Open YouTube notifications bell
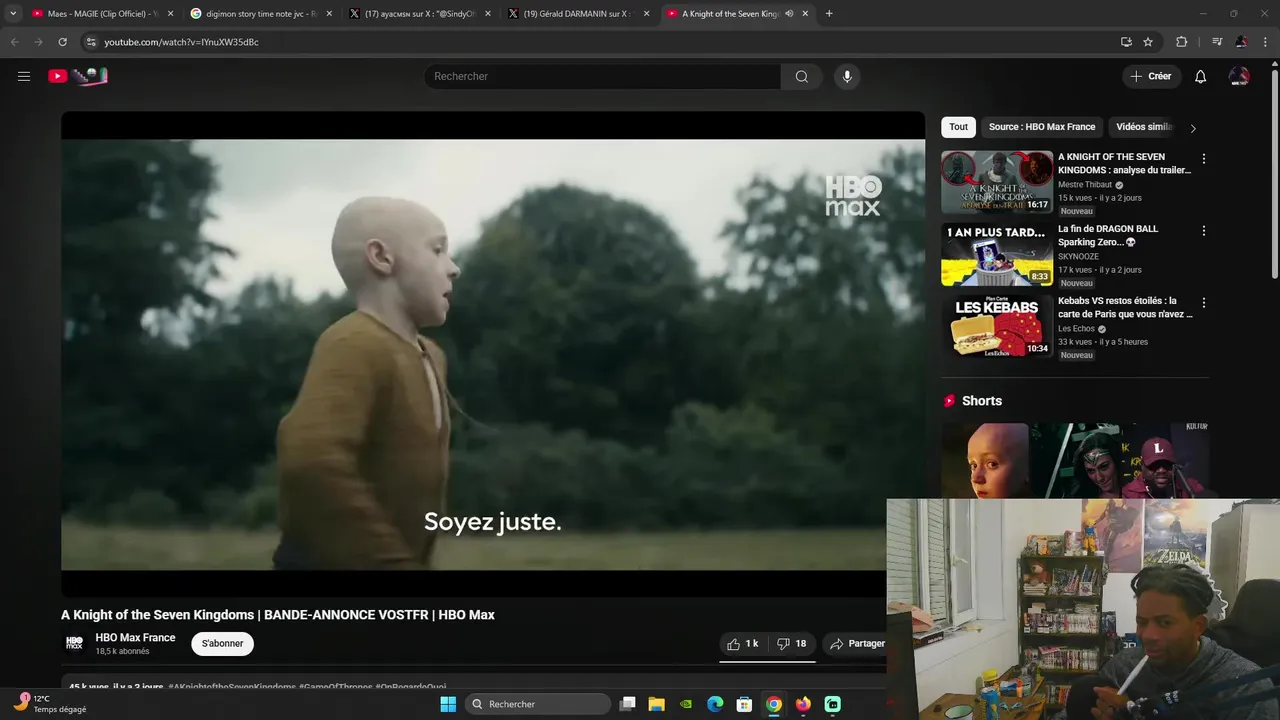 pyautogui.click(x=1200, y=76)
